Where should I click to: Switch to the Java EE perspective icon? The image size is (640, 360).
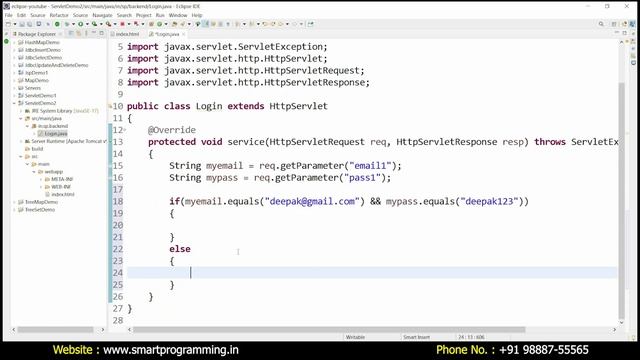click(x=624, y=24)
